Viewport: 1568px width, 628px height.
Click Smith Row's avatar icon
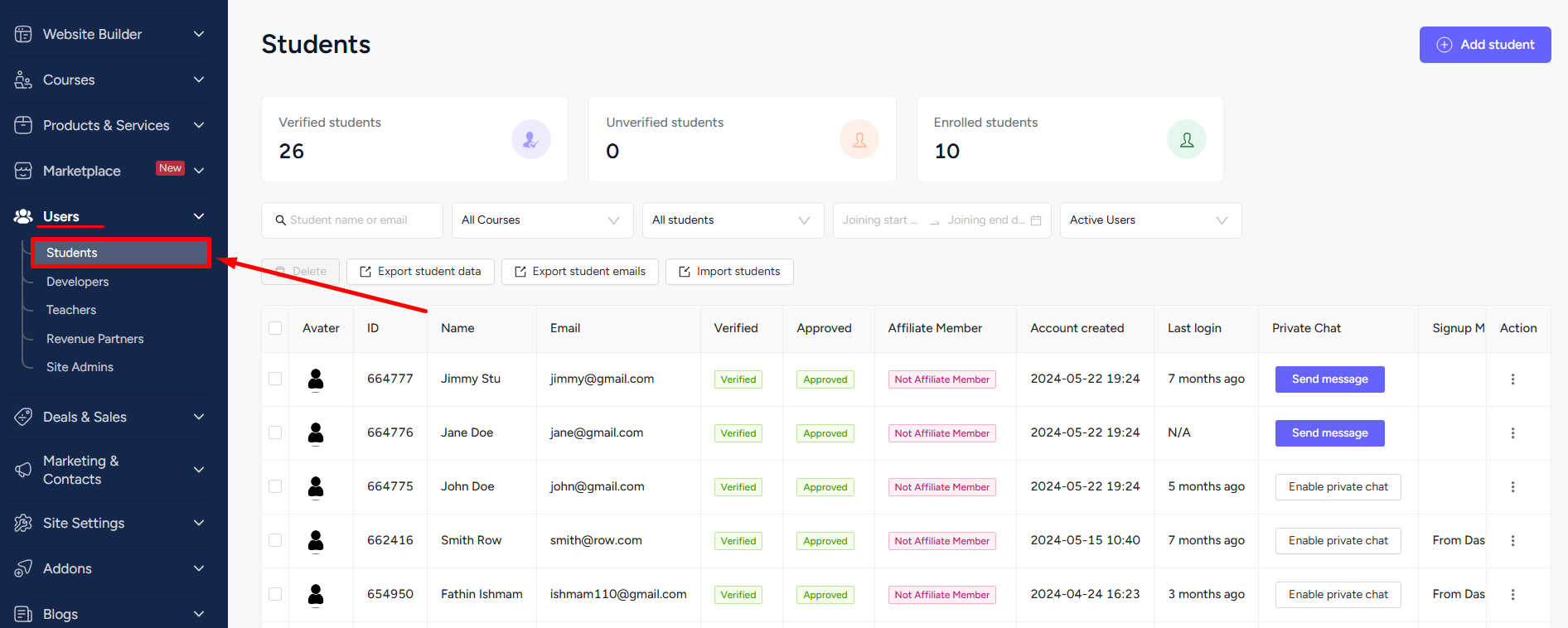(x=316, y=541)
